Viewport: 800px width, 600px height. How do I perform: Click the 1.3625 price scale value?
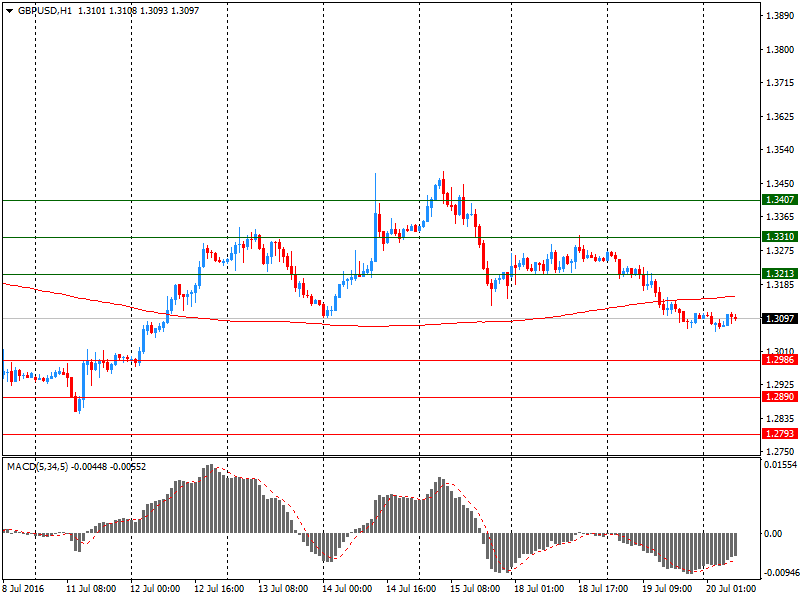pos(780,117)
